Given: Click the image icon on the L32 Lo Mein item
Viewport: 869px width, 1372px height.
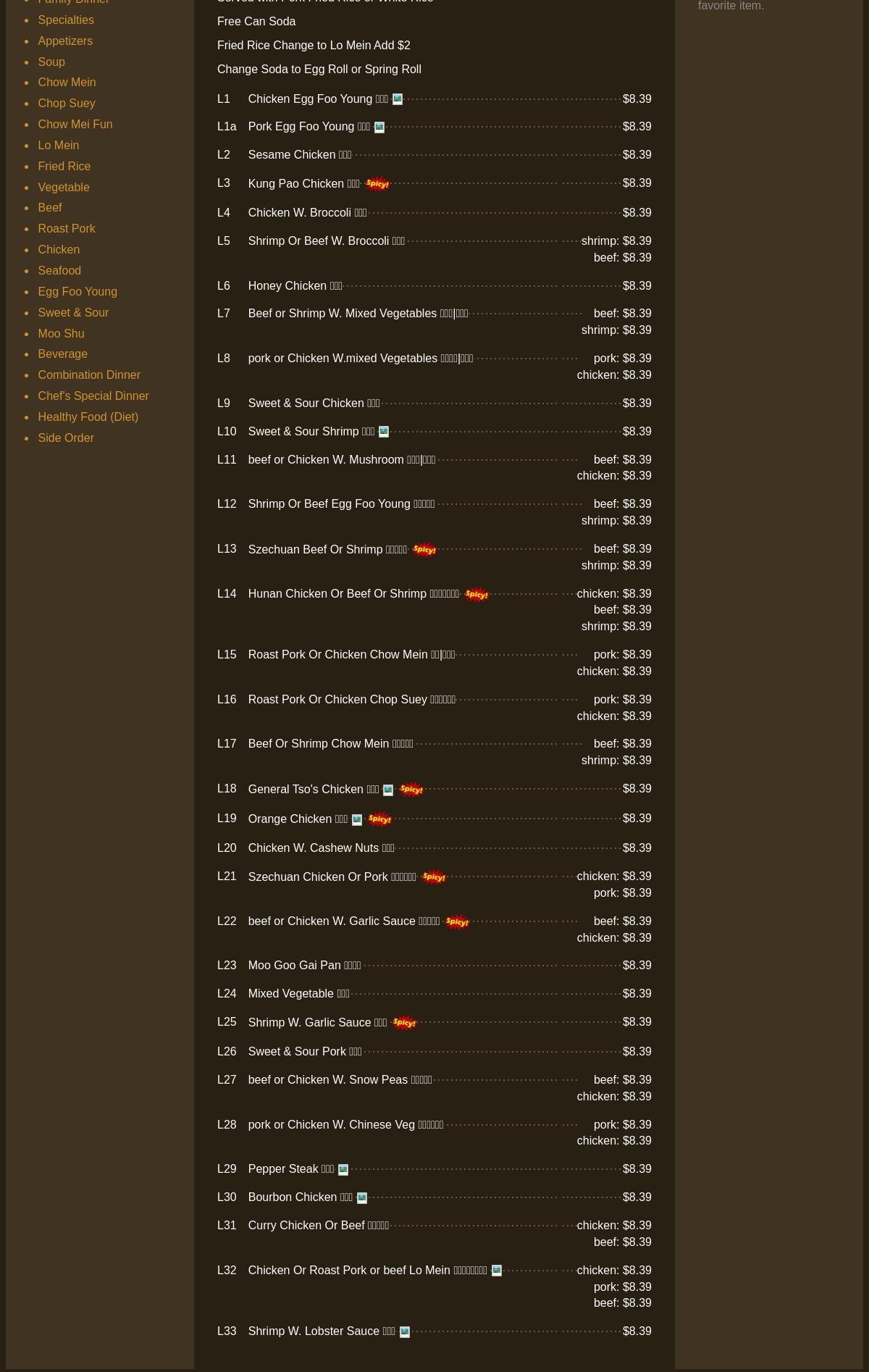Looking at the screenshot, I should tap(496, 1270).
